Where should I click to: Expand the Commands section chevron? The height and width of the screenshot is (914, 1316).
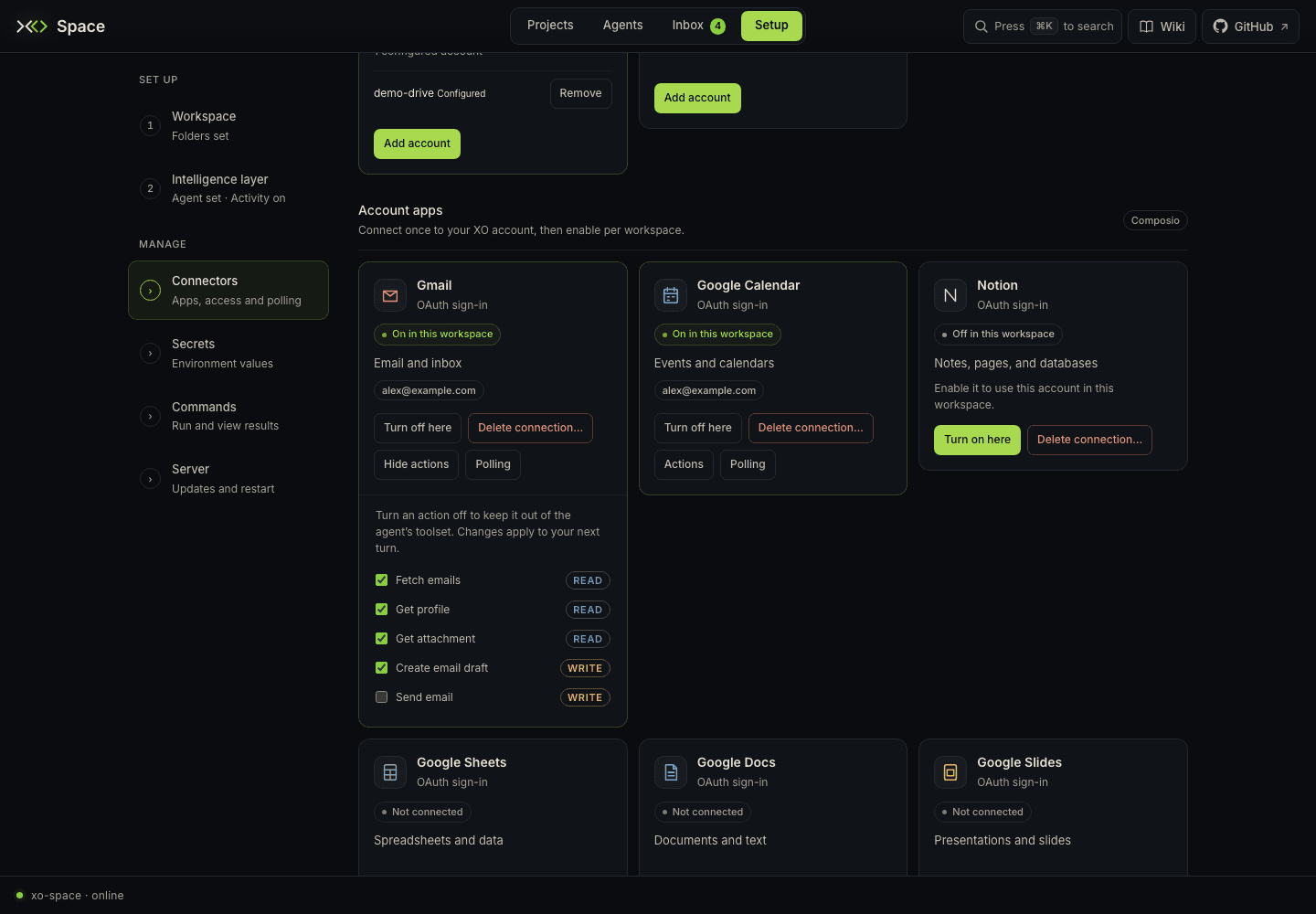click(150, 416)
